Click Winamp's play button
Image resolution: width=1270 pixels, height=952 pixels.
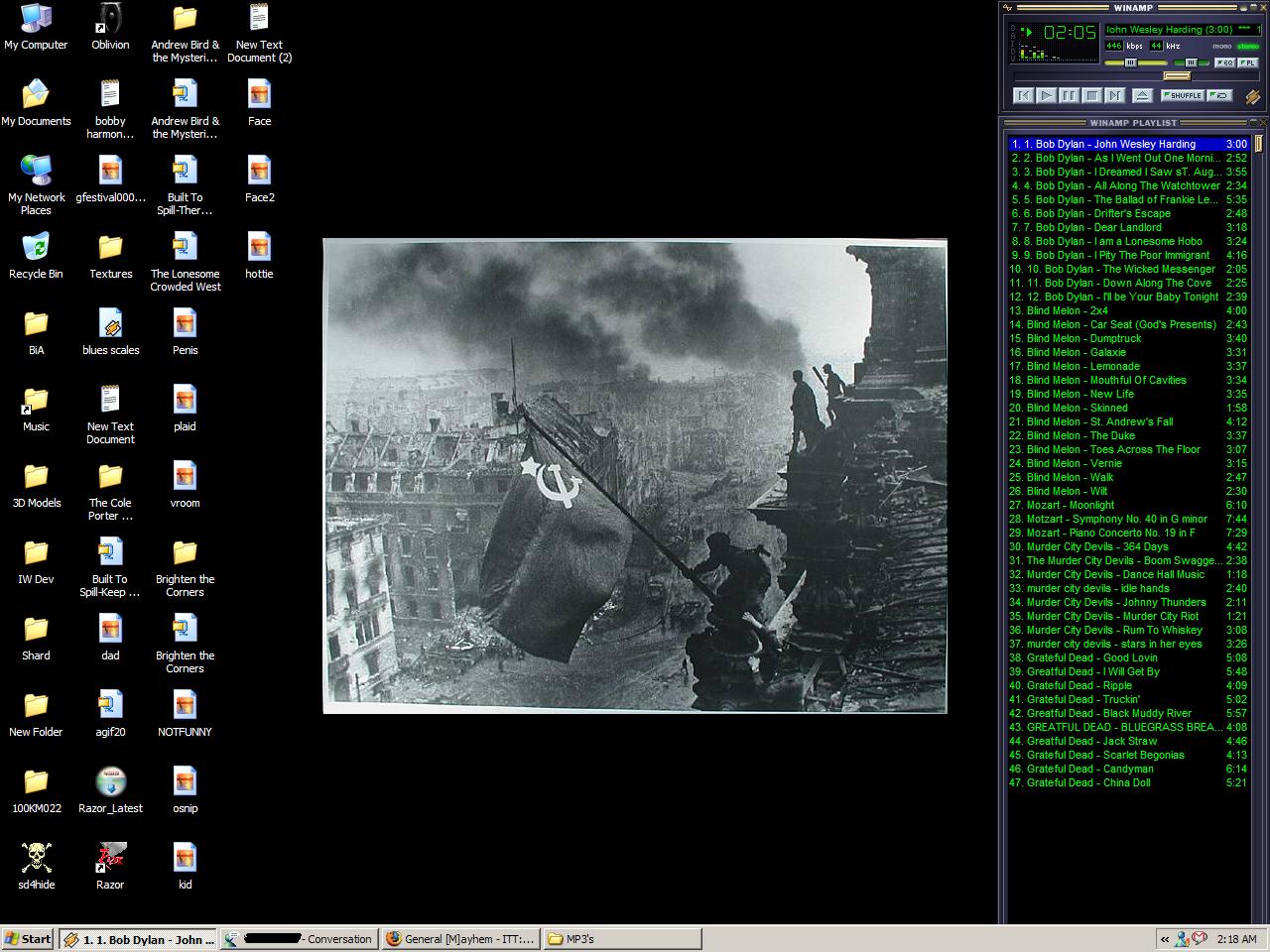point(1046,95)
